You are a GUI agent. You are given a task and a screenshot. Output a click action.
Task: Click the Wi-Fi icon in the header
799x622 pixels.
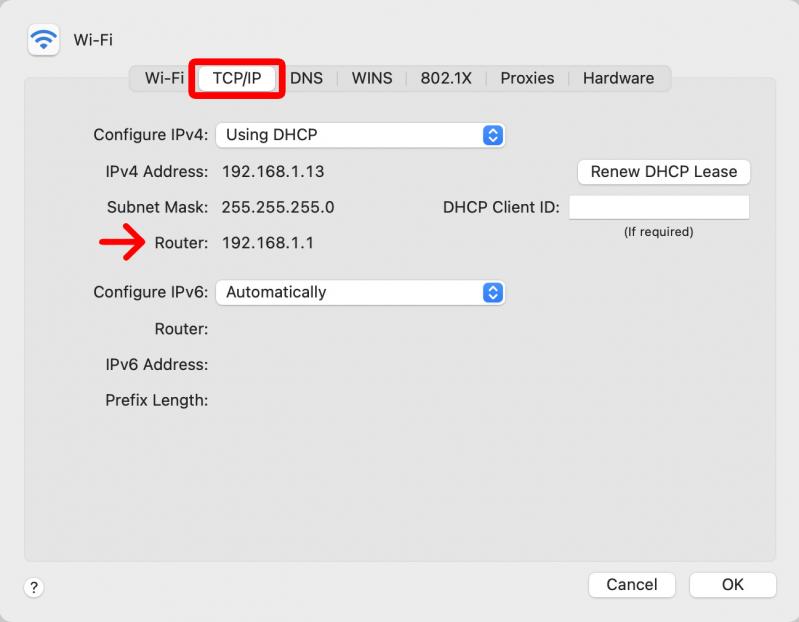pos(43,39)
